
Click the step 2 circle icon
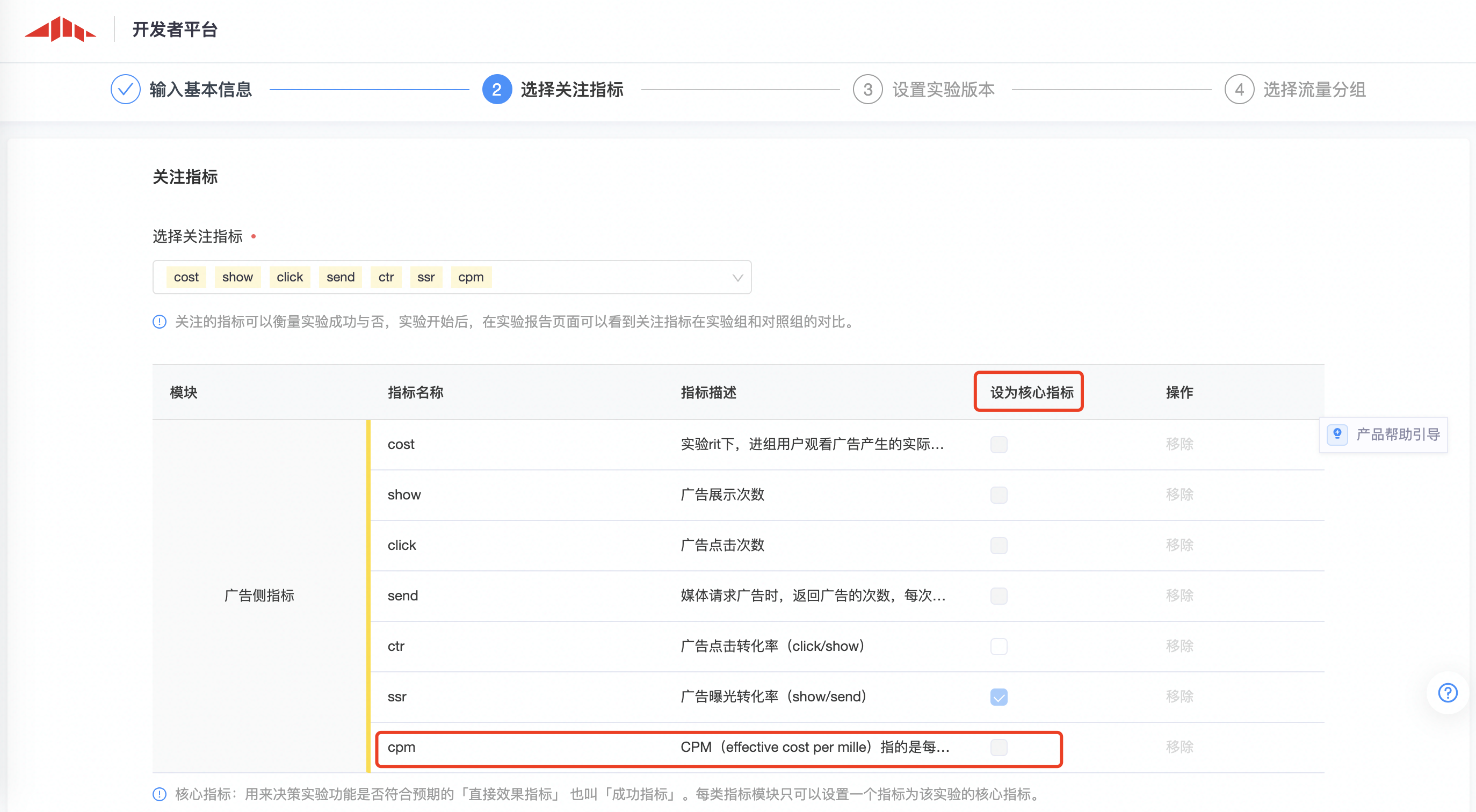497,89
